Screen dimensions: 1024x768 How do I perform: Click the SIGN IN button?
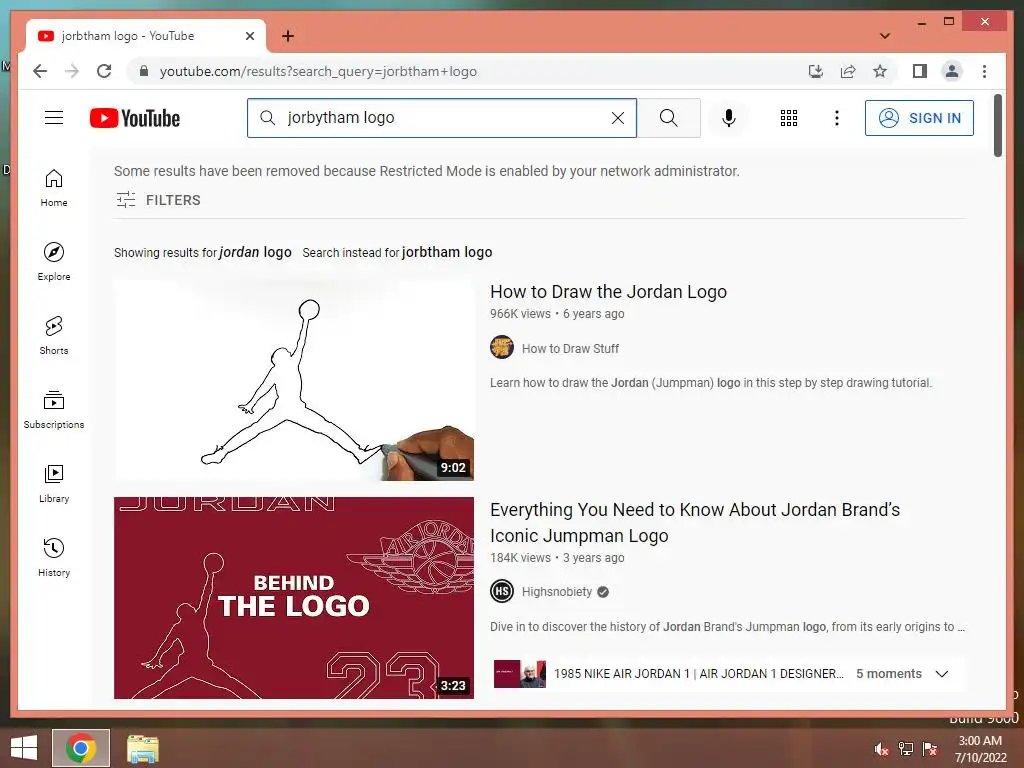[919, 118]
